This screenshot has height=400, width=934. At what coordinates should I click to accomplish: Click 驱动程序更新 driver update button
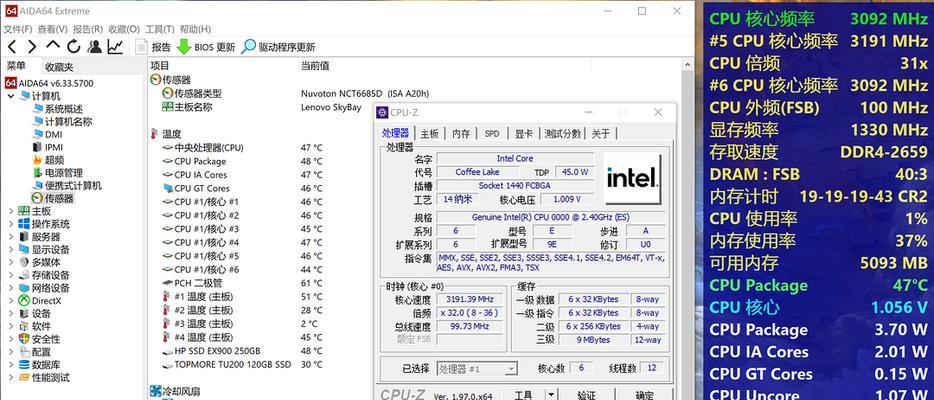click(278, 47)
